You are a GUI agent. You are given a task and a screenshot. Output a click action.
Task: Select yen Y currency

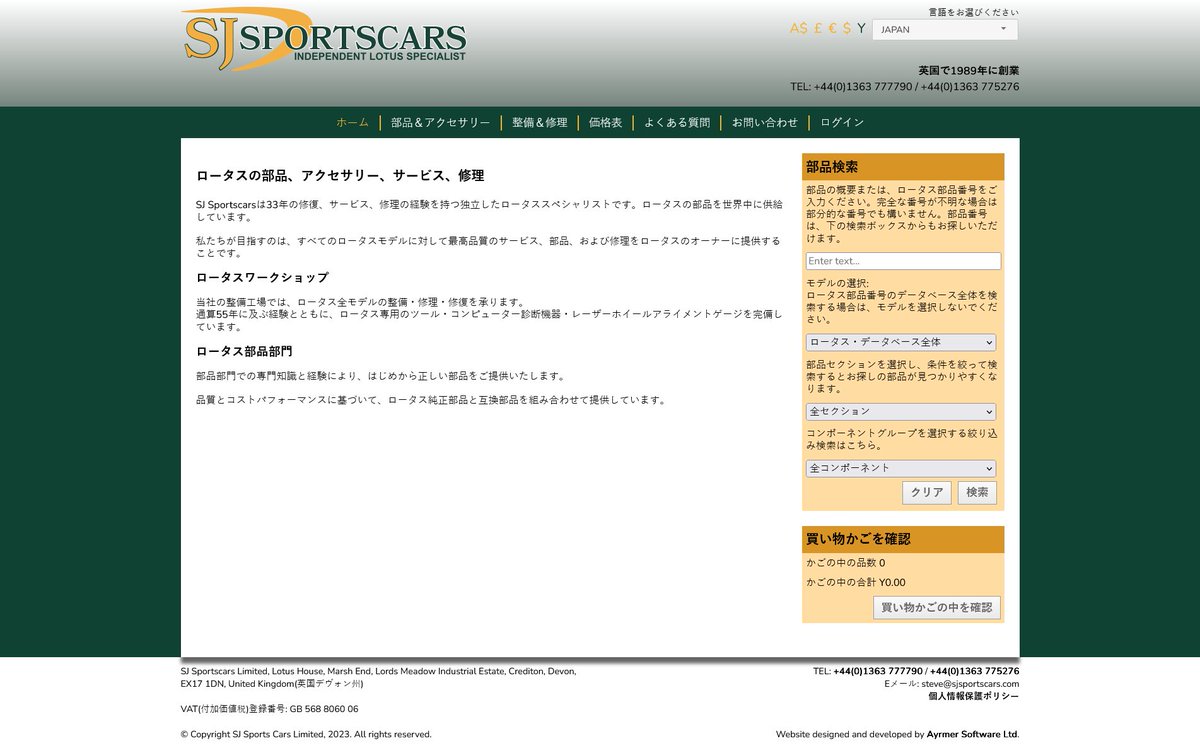coord(861,29)
